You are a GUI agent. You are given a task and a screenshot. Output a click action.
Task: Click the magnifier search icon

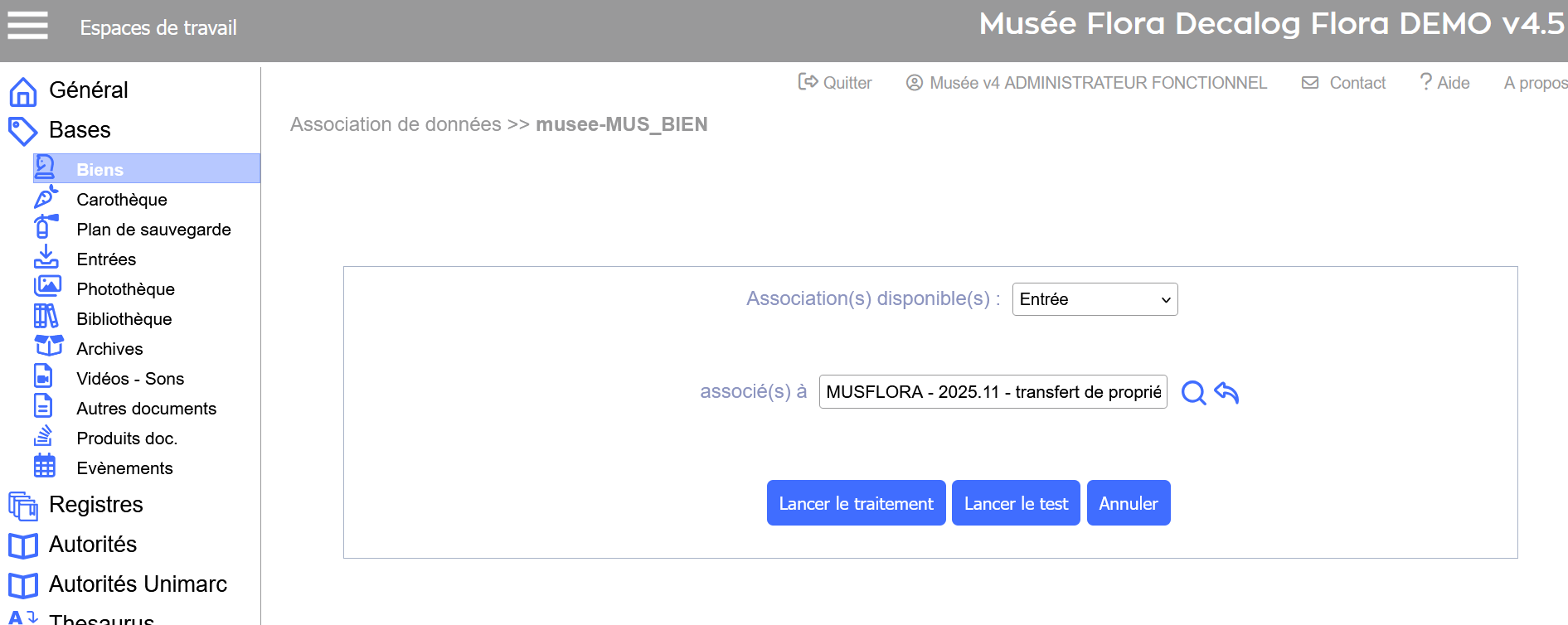(x=1193, y=392)
